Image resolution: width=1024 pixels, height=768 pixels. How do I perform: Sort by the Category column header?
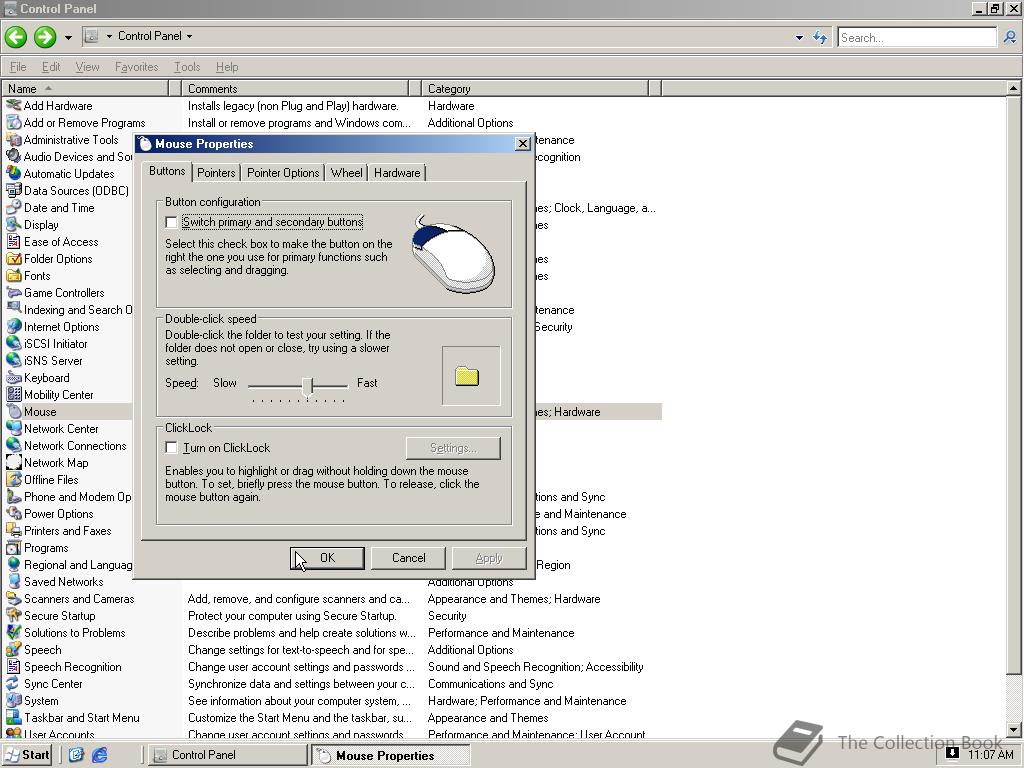pos(535,88)
